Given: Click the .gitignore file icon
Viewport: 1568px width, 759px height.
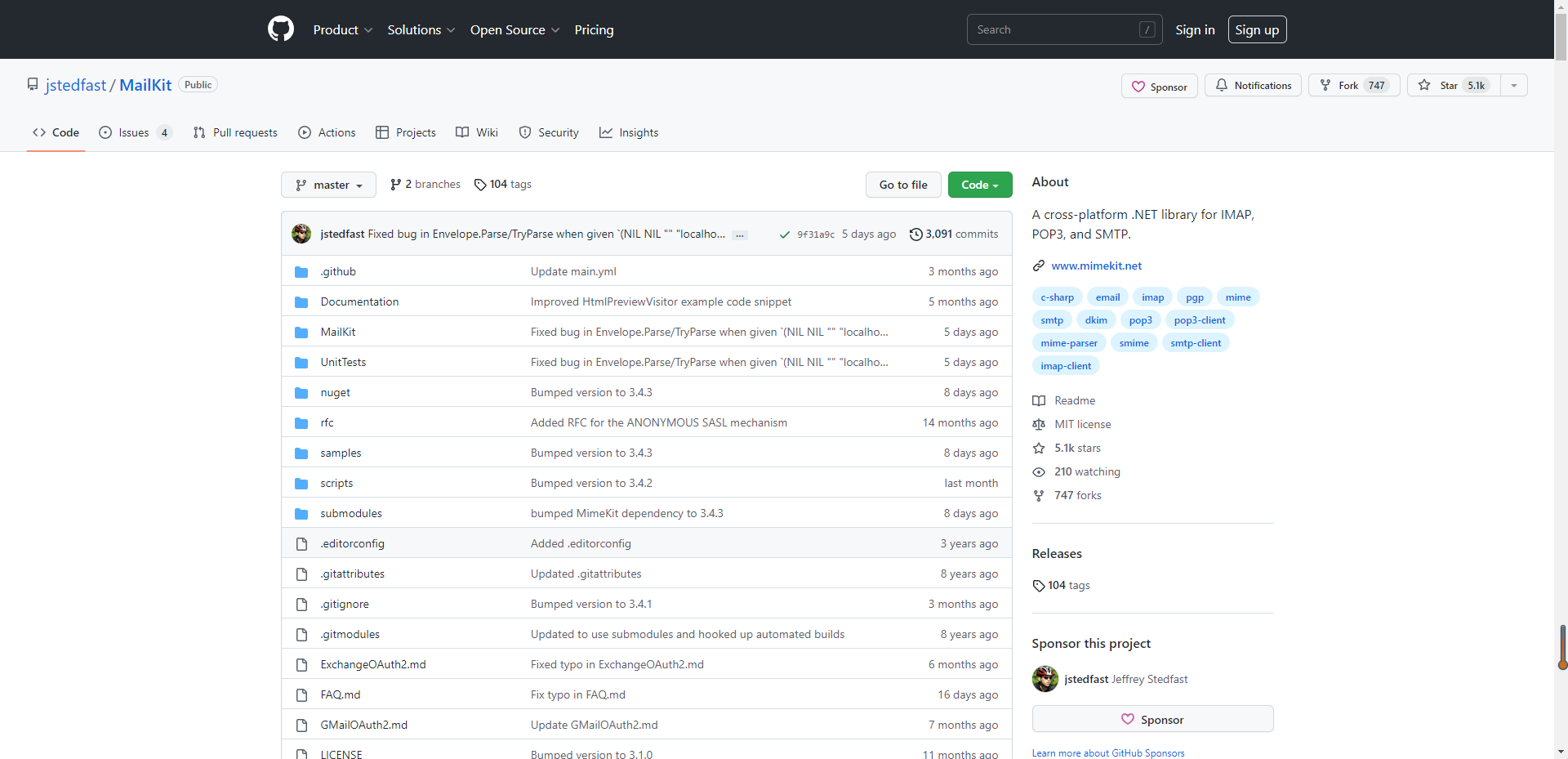Looking at the screenshot, I should point(301,605).
